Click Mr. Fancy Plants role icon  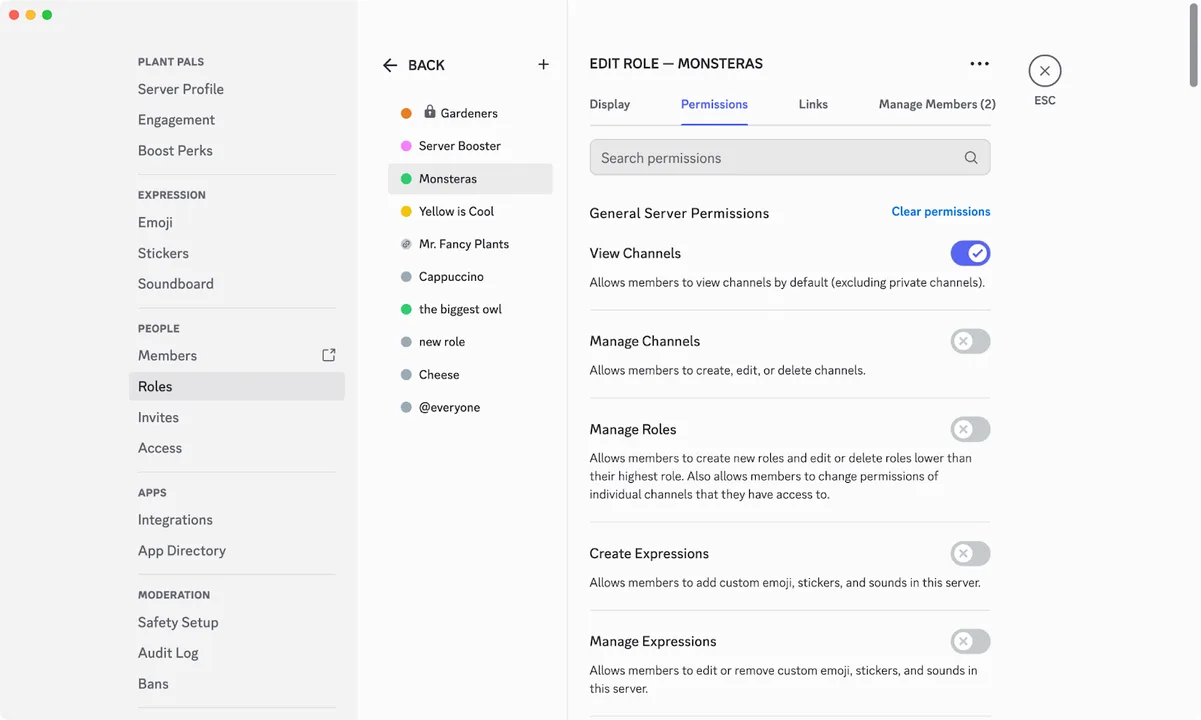(406, 244)
